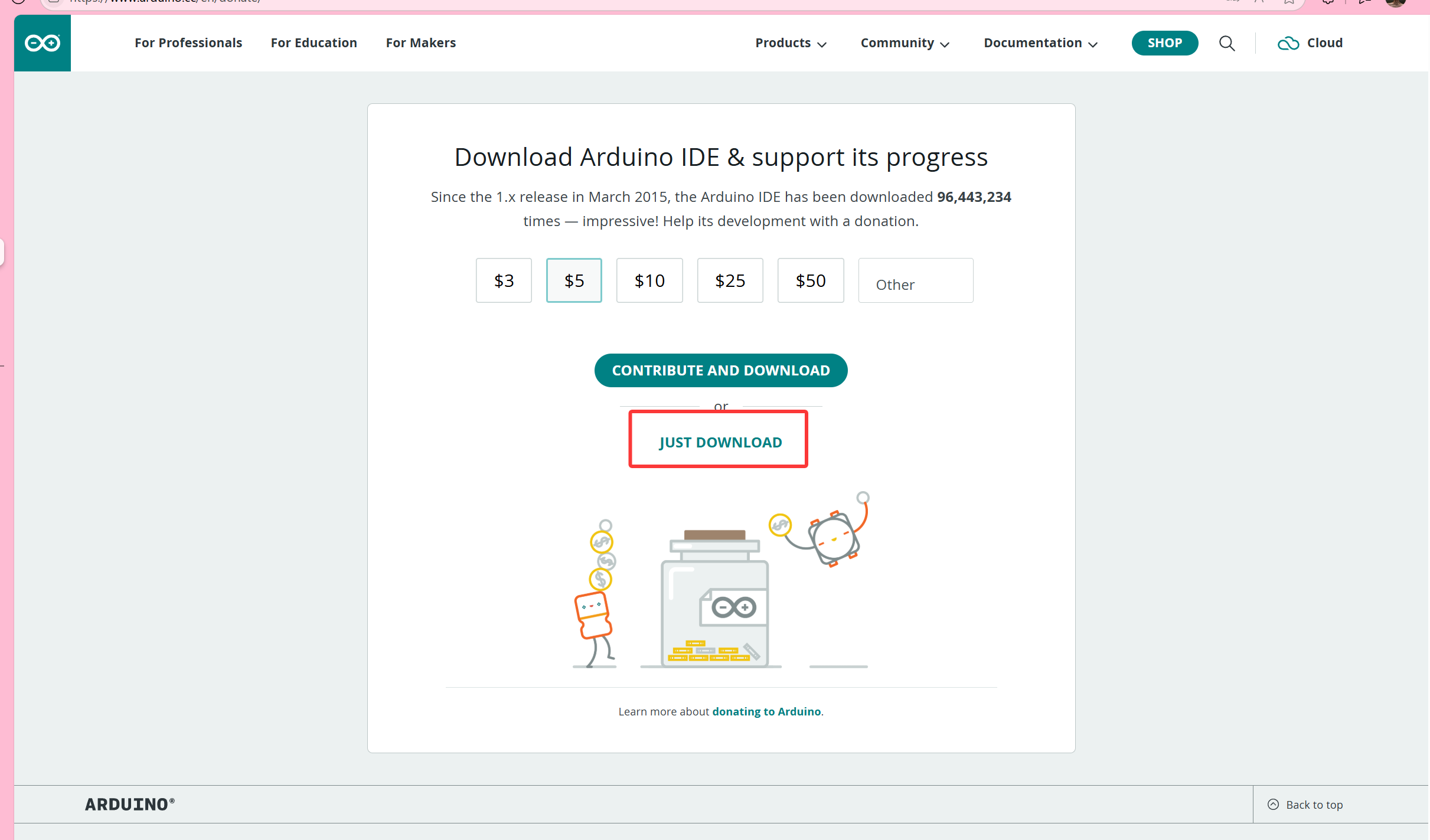Expand the Documentation dropdown

pos(1040,43)
